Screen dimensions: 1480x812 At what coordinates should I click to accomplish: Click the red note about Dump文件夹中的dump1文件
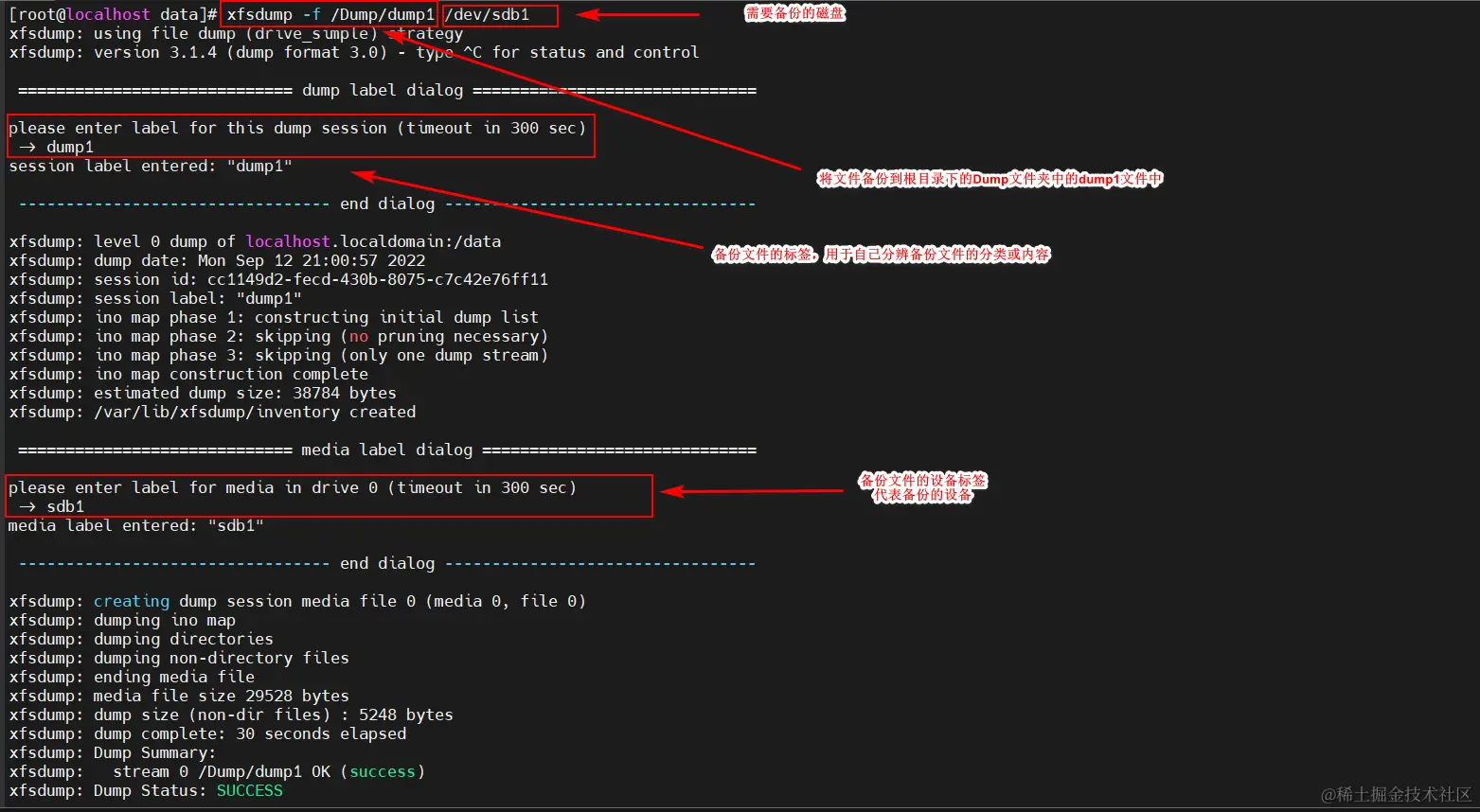coord(990,178)
